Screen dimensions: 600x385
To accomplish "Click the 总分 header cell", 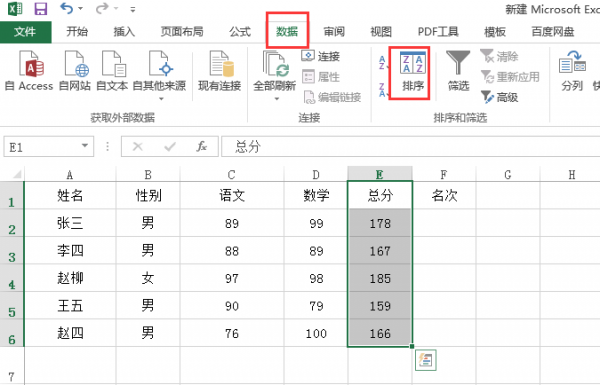I will click(x=380, y=195).
